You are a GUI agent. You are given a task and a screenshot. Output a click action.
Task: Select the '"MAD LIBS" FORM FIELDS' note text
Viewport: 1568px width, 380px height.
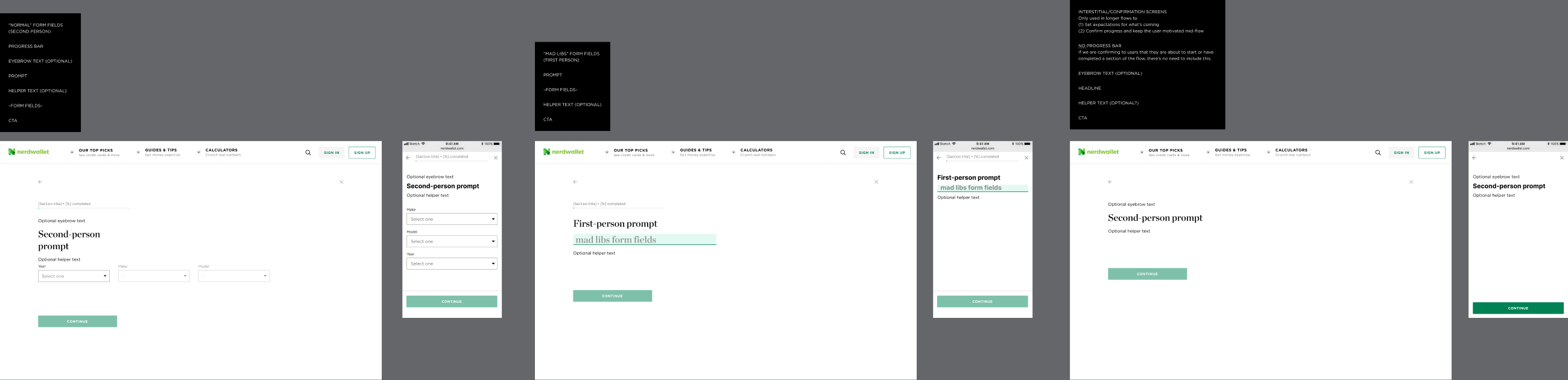pyautogui.click(x=572, y=57)
